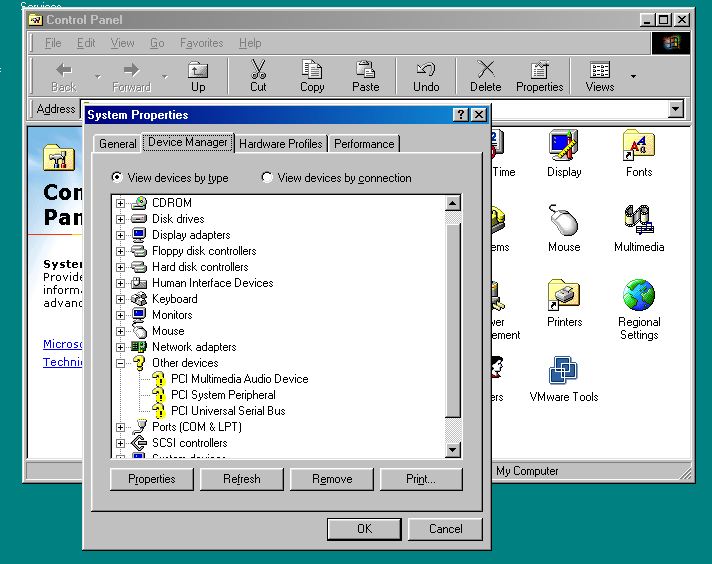Click the Properties button in Device Manager
712x564 pixels.
pos(152,479)
